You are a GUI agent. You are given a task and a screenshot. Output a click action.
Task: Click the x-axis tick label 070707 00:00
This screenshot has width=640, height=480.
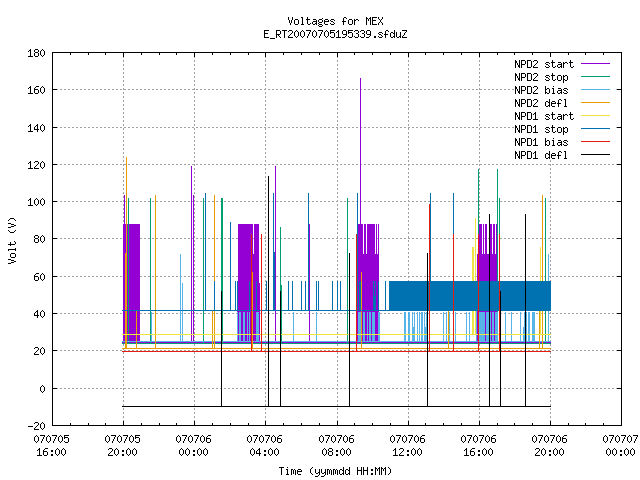click(x=620, y=445)
